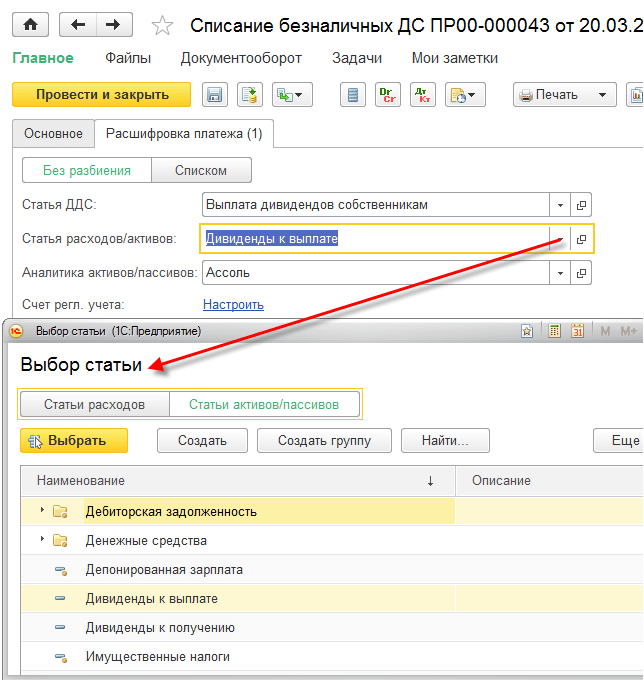Open calendar icon in dialog title bar

click(577, 331)
